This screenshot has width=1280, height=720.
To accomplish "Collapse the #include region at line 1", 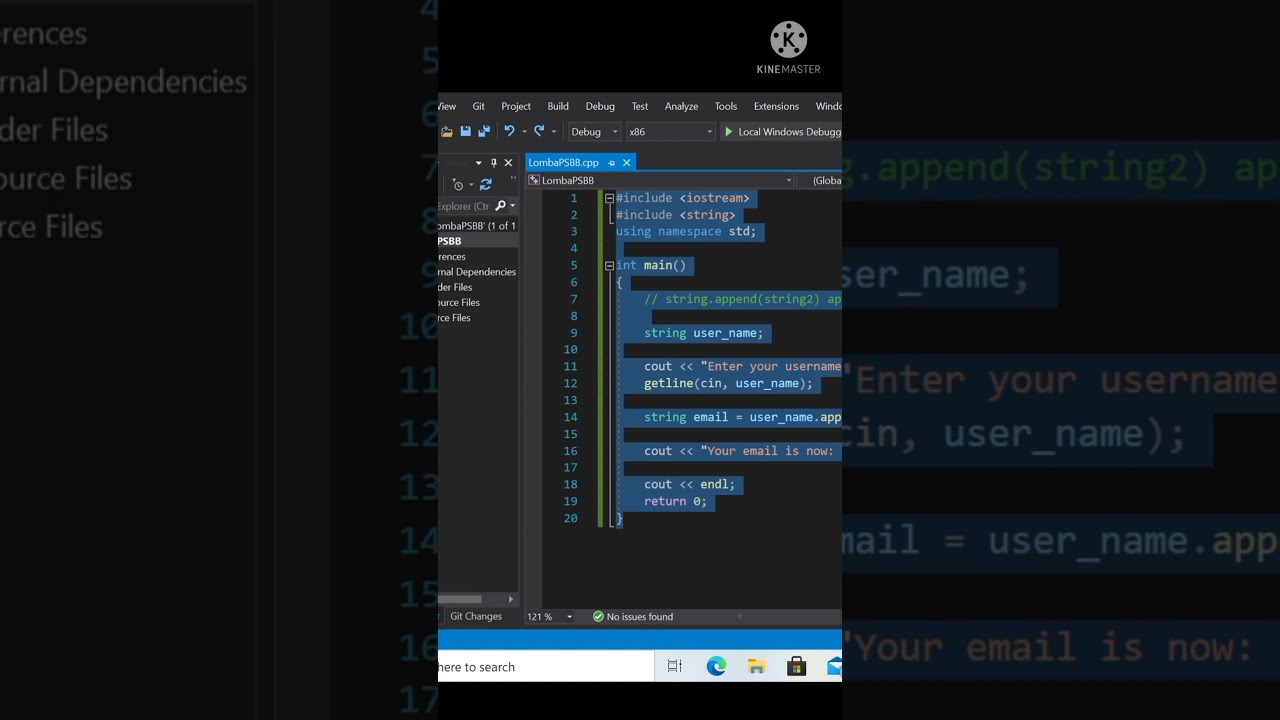I will (x=609, y=198).
